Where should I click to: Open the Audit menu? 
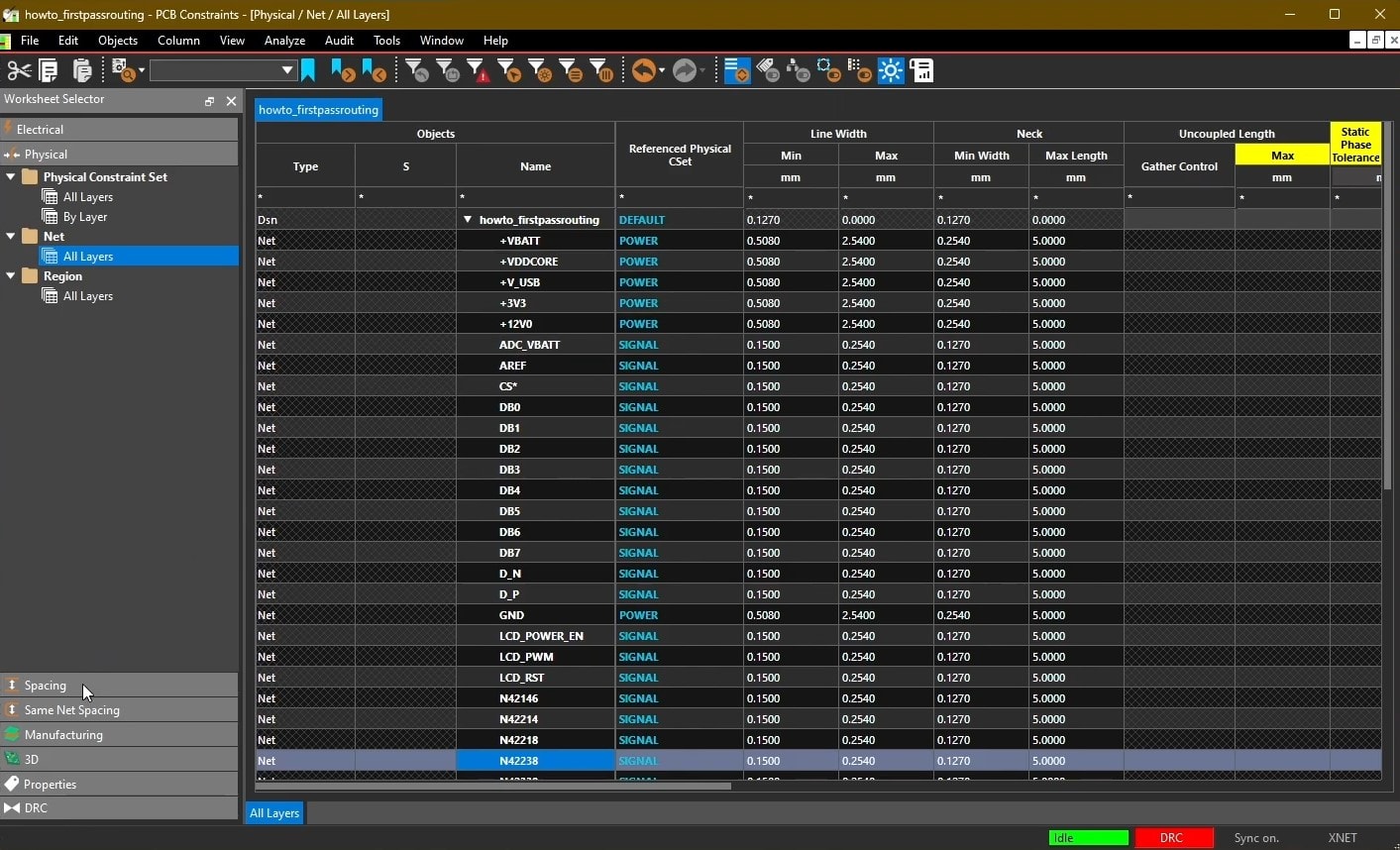(339, 41)
